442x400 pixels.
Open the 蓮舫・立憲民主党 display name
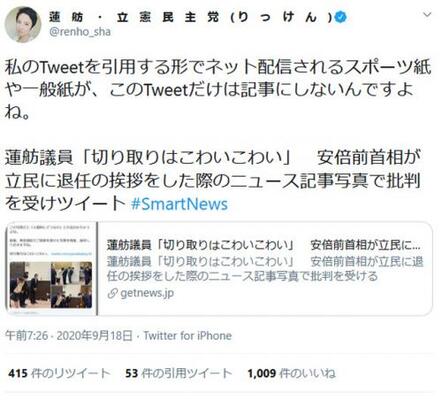point(191,17)
